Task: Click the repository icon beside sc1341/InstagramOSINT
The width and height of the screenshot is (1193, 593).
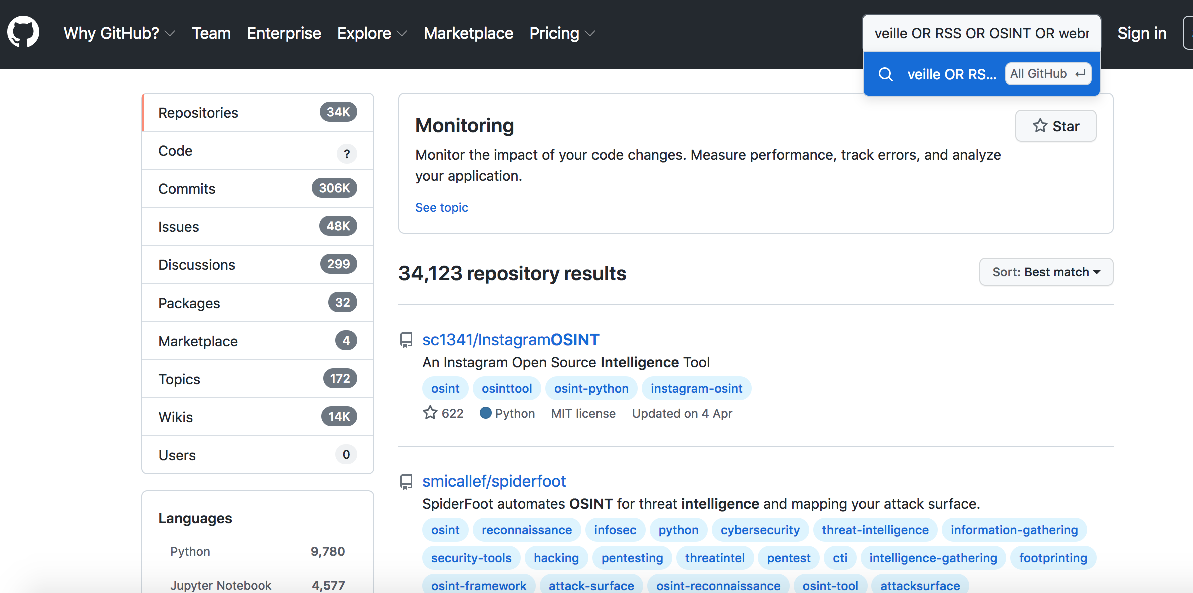Action: pos(406,340)
